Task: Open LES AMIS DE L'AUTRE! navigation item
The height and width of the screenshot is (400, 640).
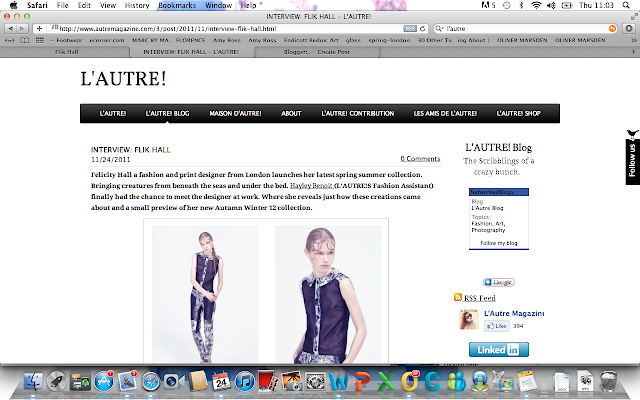Action: tap(445, 113)
